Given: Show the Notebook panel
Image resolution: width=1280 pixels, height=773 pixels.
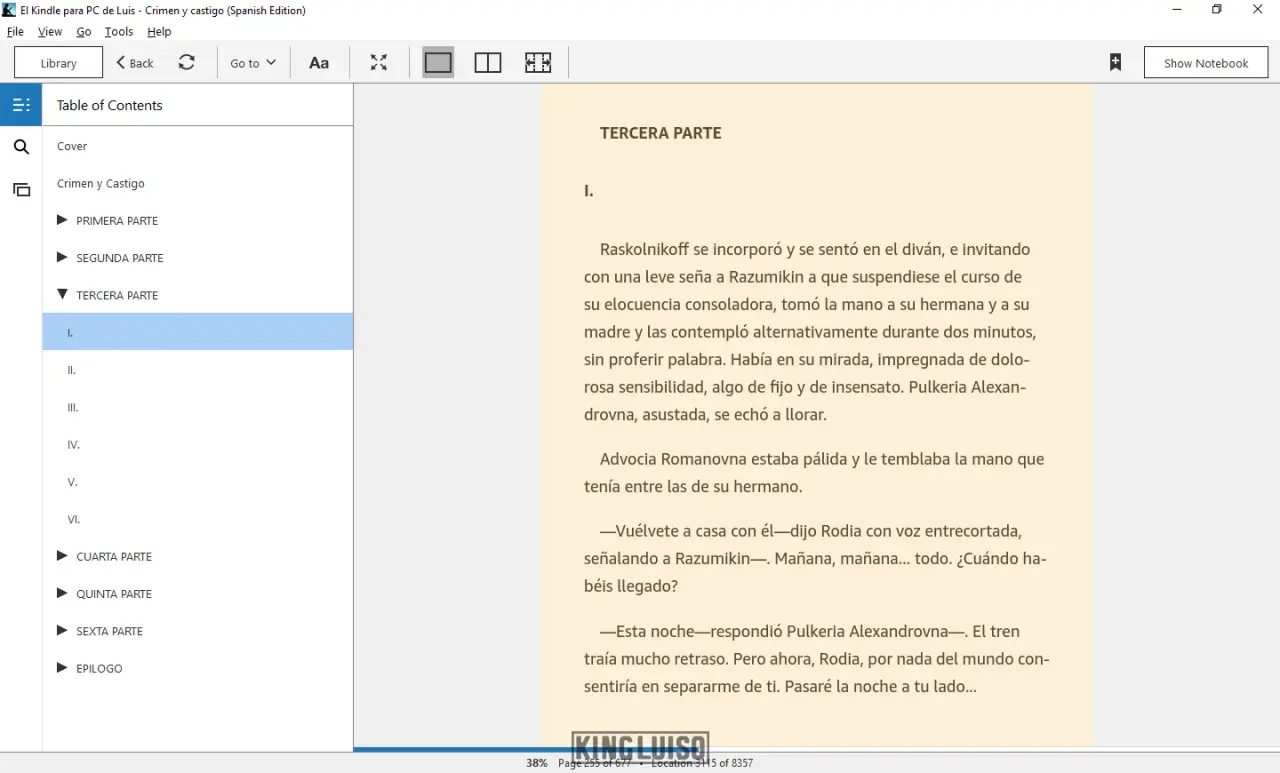Looking at the screenshot, I should [1206, 63].
